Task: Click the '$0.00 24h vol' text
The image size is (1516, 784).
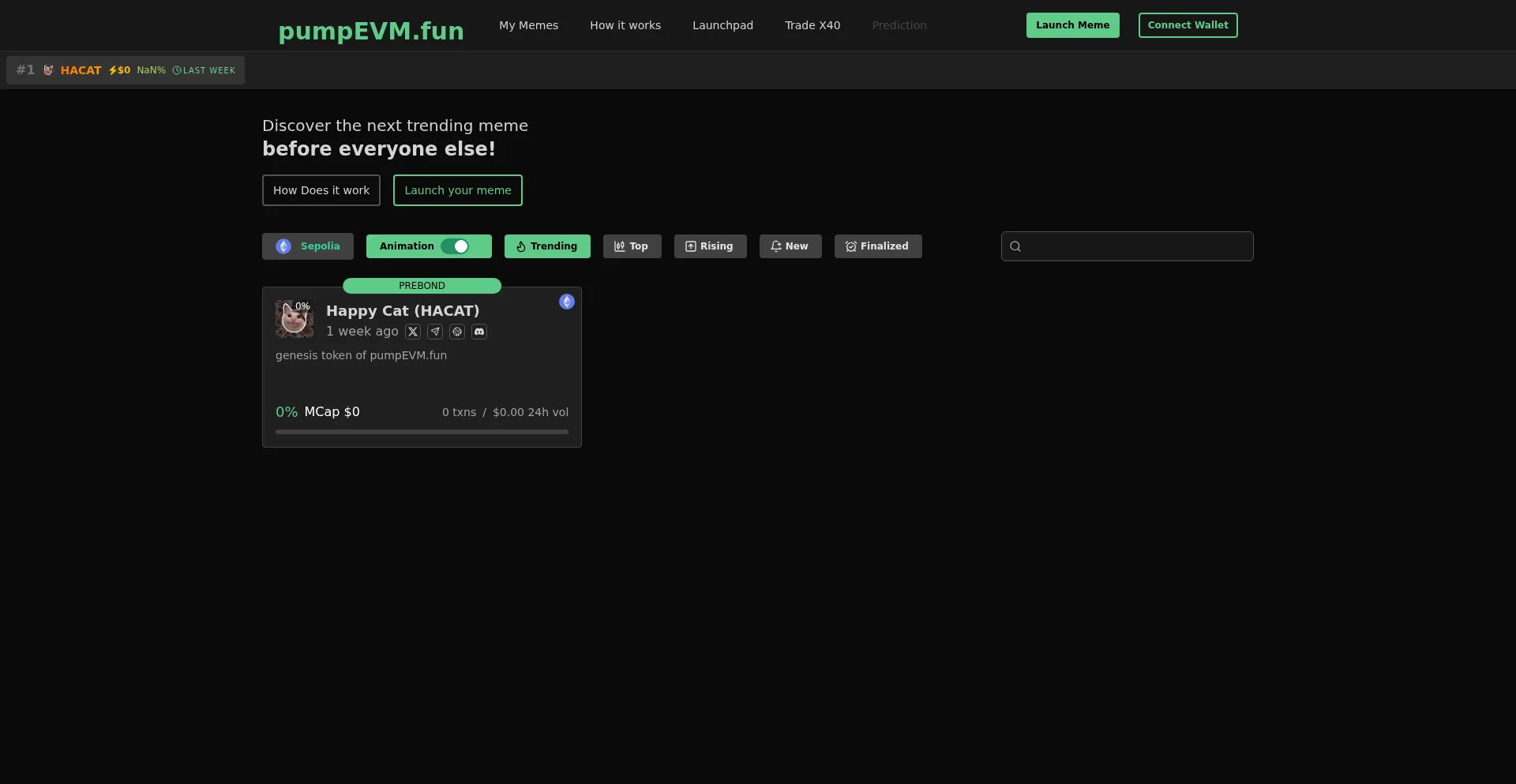Action: click(531, 412)
